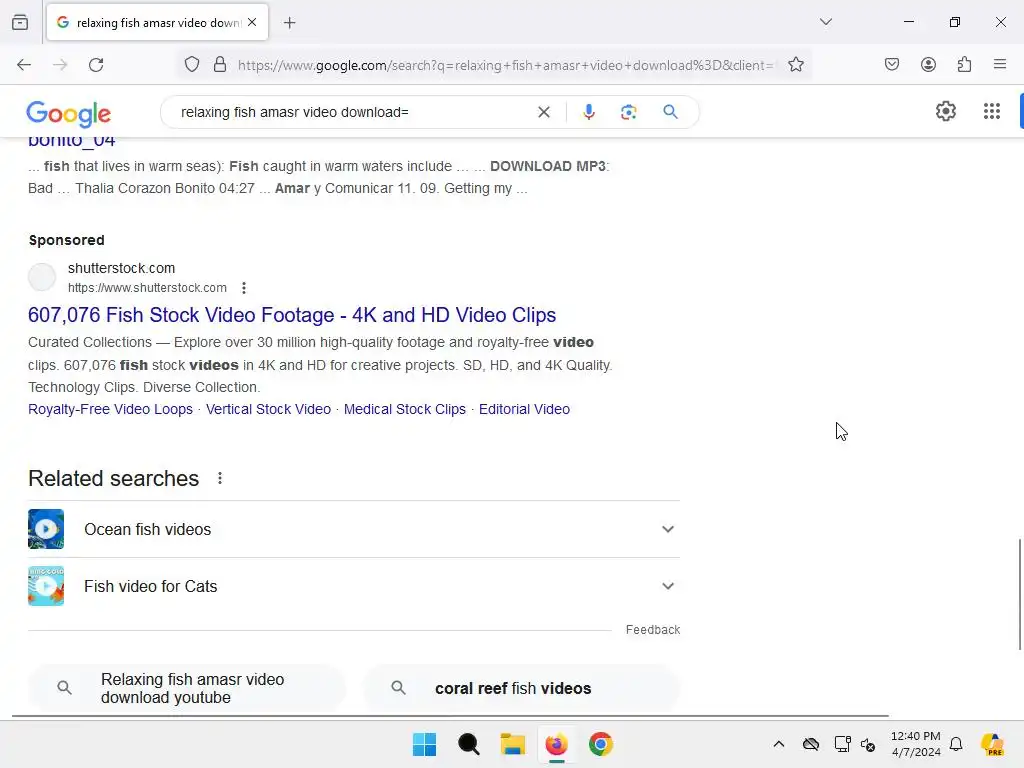Click the Sponsored label text
Image resolution: width=1024 pixels, height=768 pixels.
(67, 240)
